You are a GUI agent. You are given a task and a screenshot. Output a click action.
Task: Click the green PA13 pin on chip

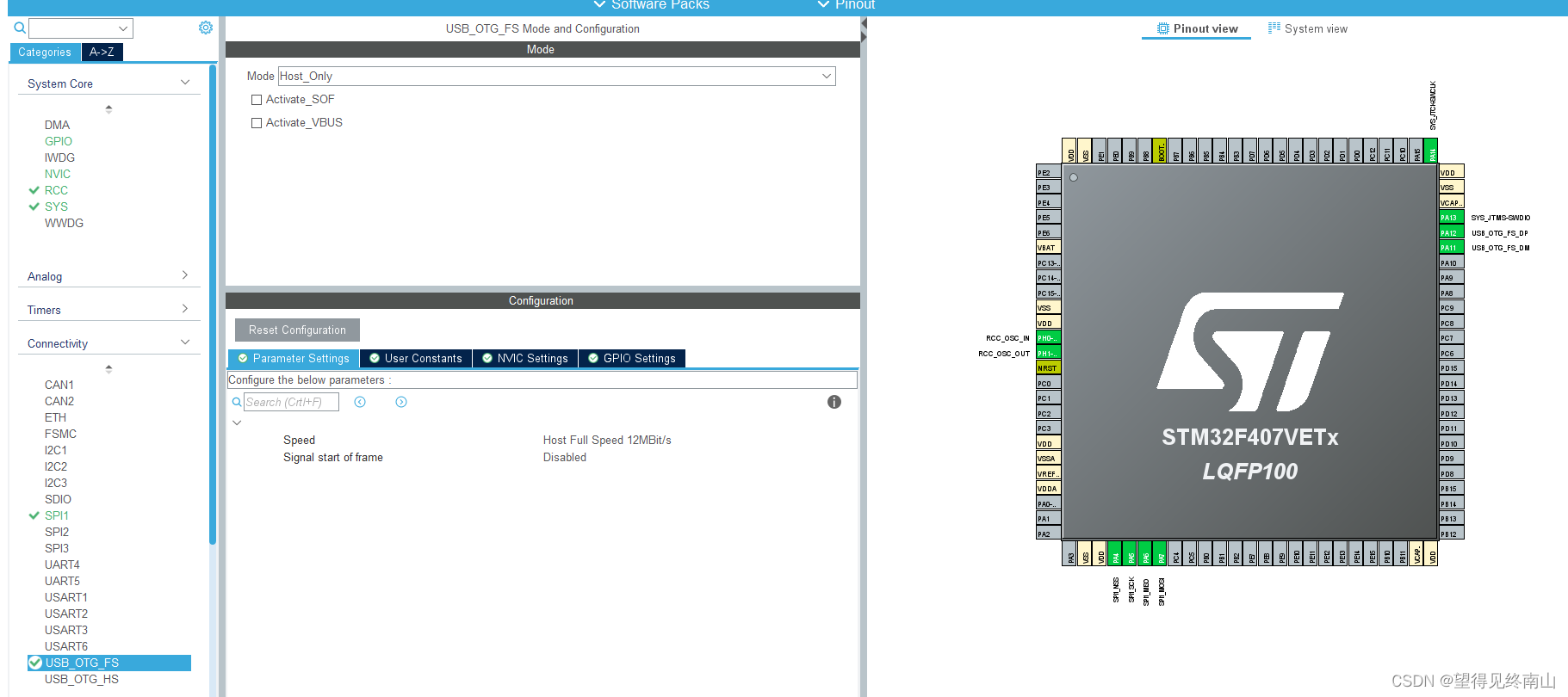[x=1452, y=218]
